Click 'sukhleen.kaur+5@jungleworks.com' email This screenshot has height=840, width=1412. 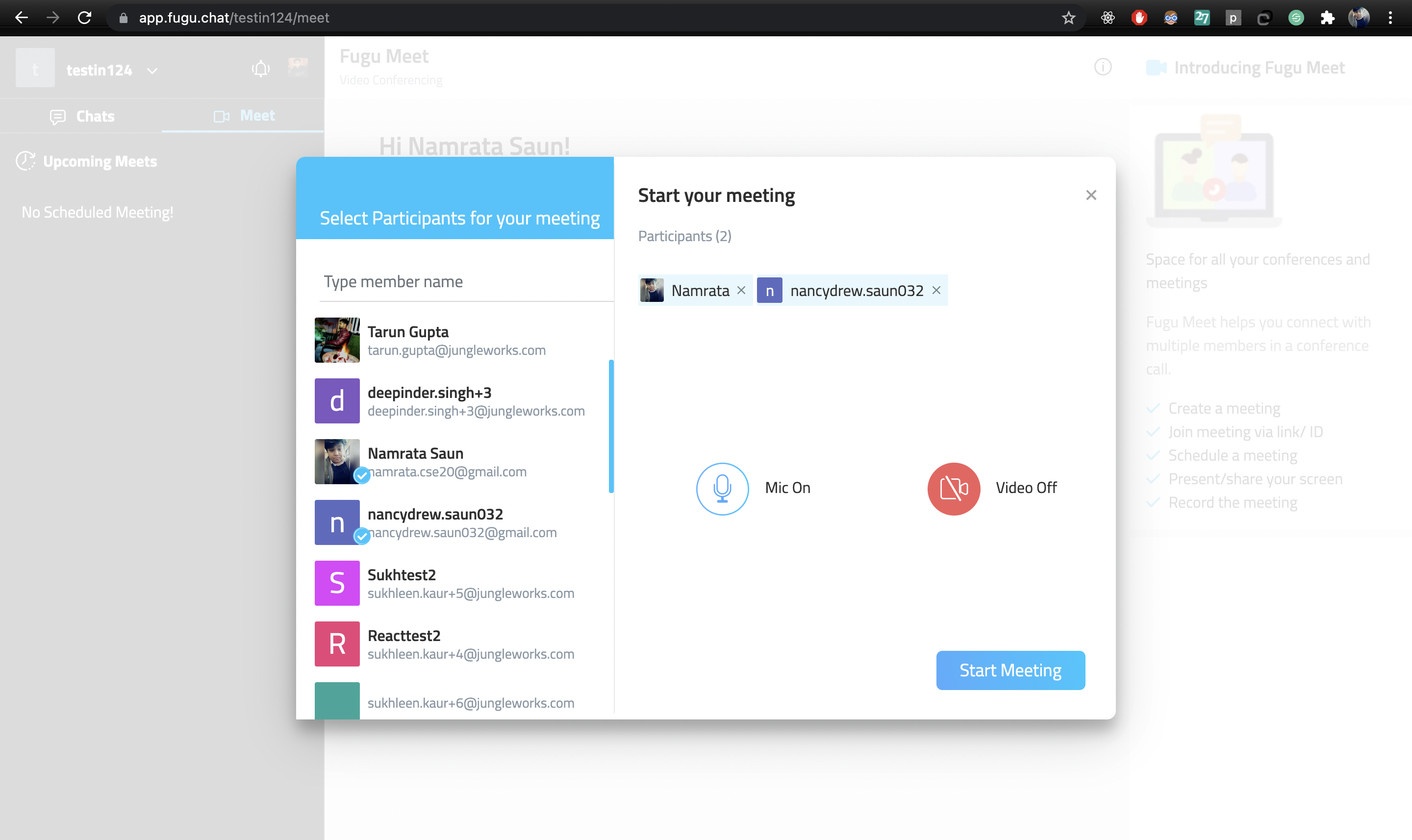[x=471, y=593]
